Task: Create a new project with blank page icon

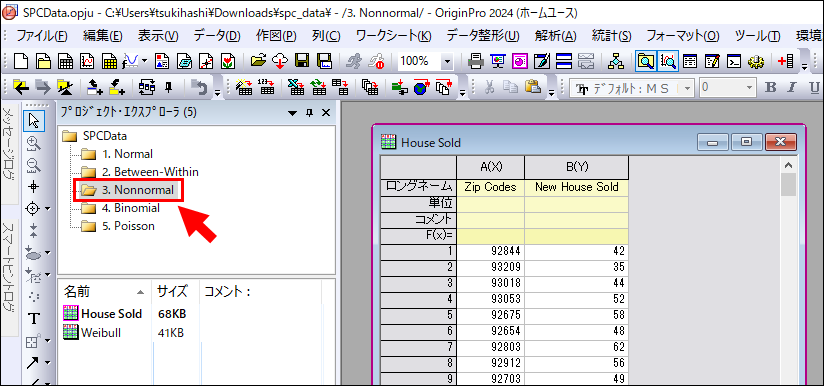Action: [20, 61]
